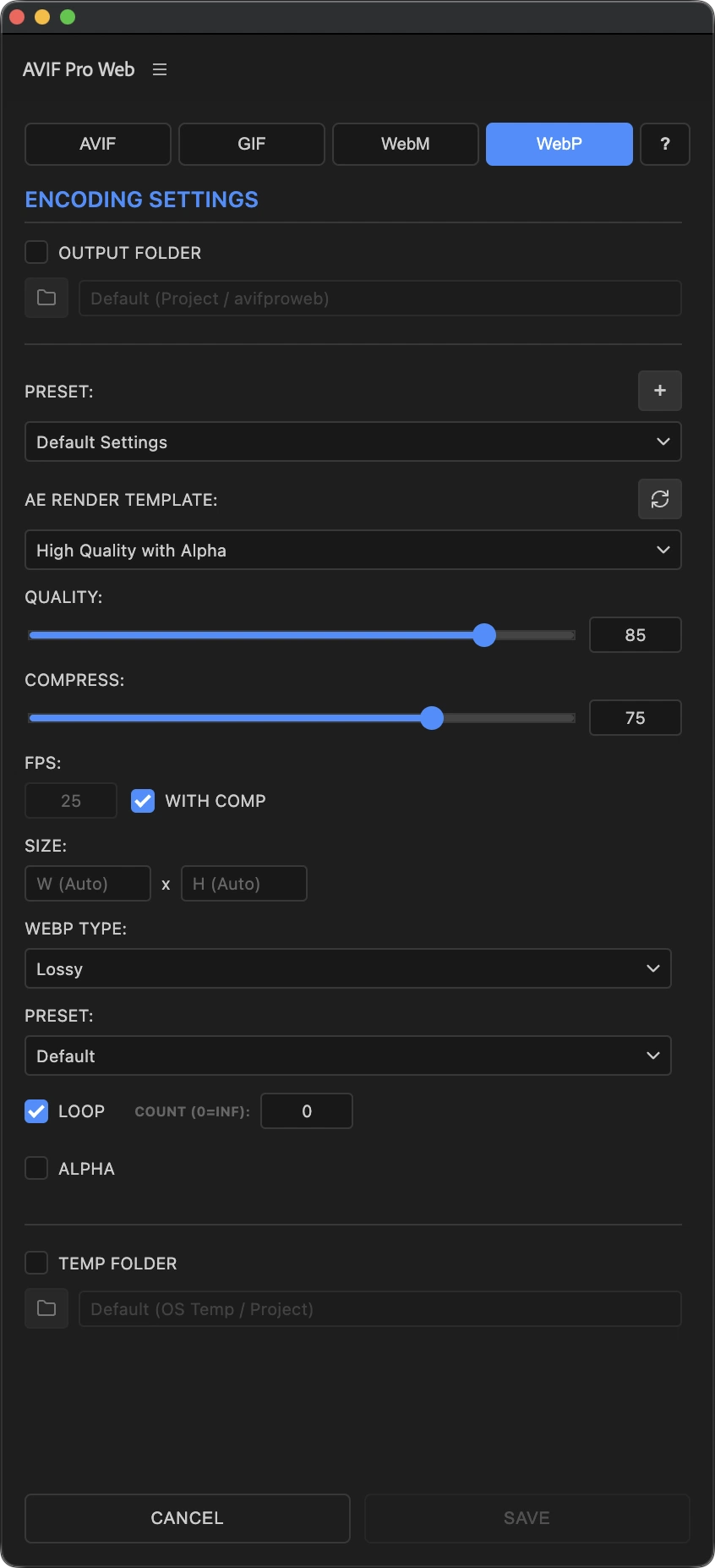Click the ENCODING SETTINGS heading
Screen dimensions: 715x1568
point(142,200)
